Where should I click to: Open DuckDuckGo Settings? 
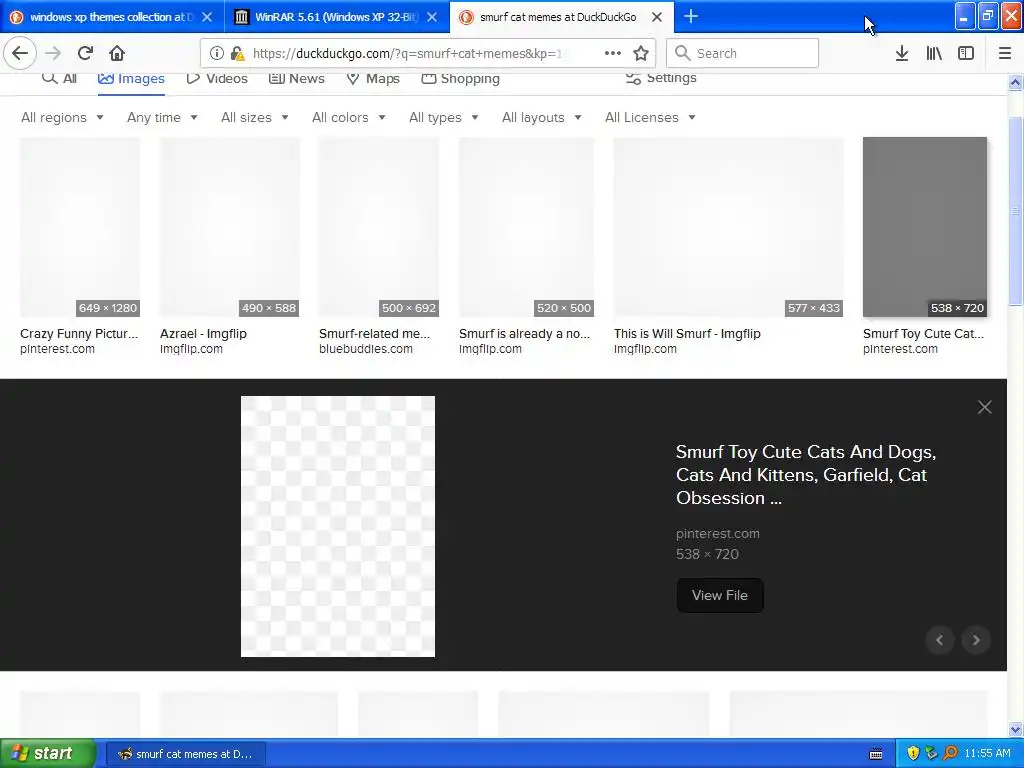point(661,78)
